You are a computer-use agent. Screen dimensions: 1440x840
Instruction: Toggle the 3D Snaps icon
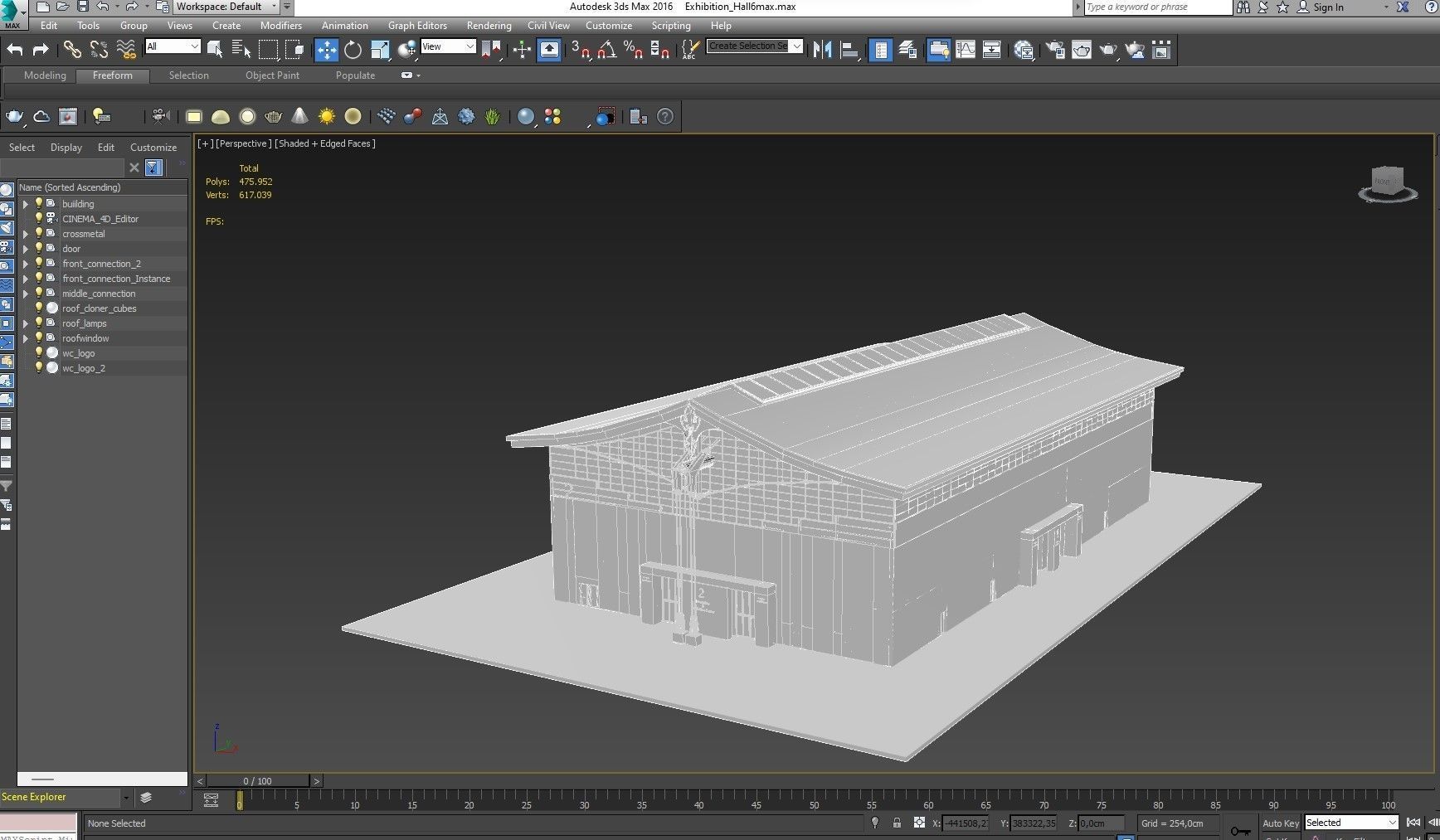pyautogui.click(x=581, y=50)
